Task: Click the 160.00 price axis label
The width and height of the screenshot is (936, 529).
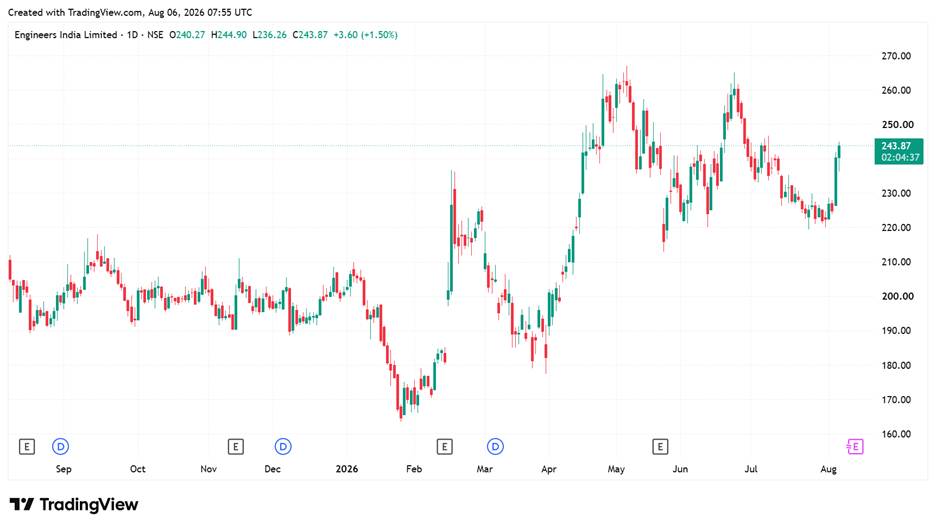Action: [896, 433]
